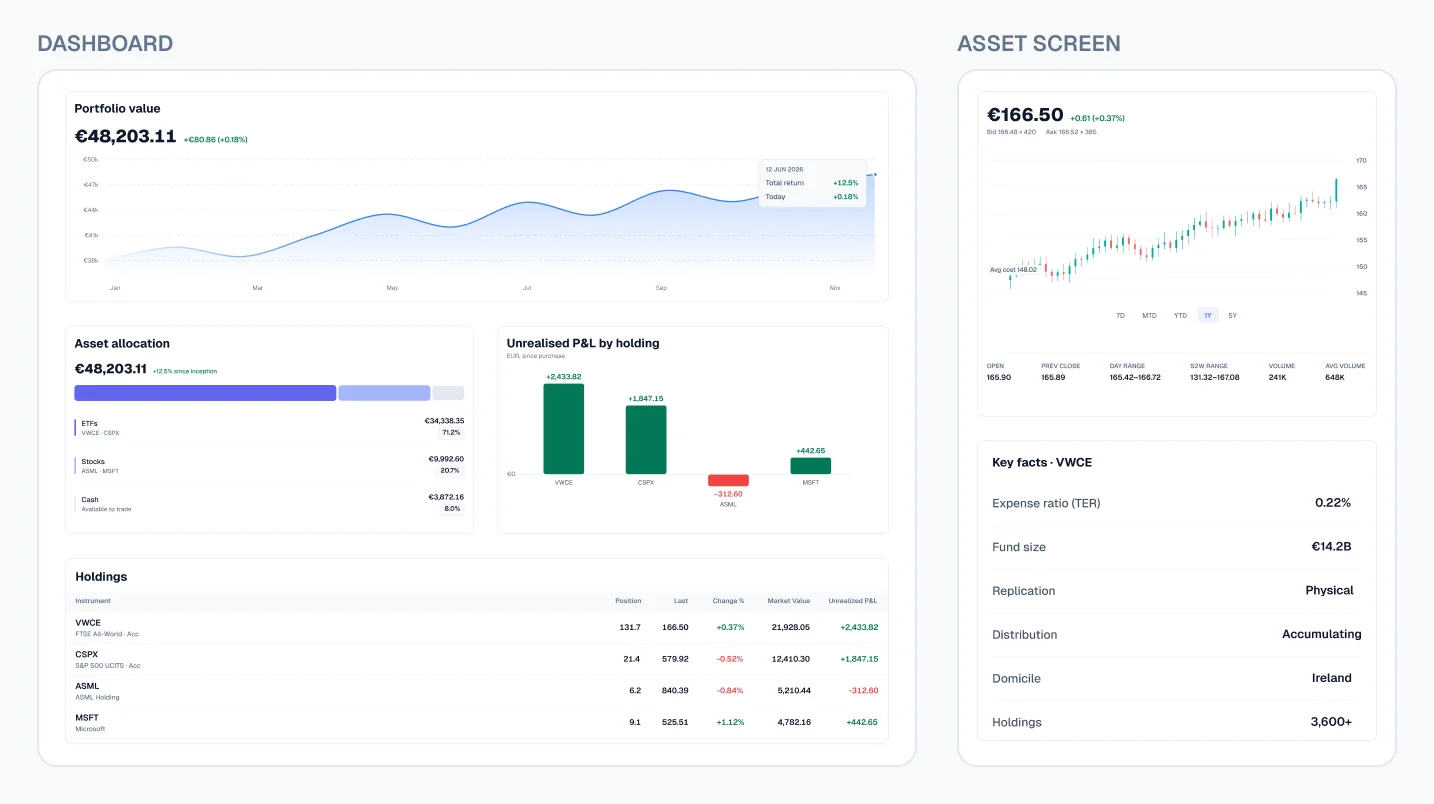Switch the price chart to MTD
This screenshot has height=804, width=1434.
(1149, 315)
